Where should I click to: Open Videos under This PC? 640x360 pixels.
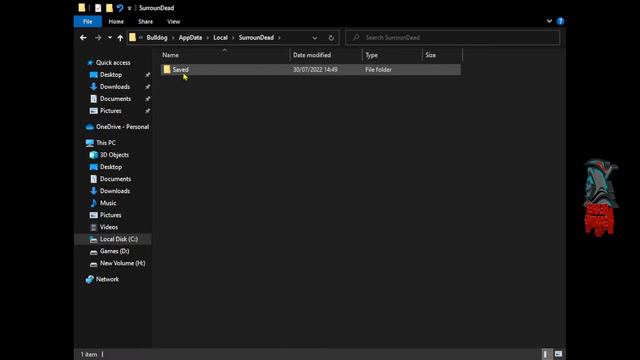pyautogui.click(x=109, y=227)
